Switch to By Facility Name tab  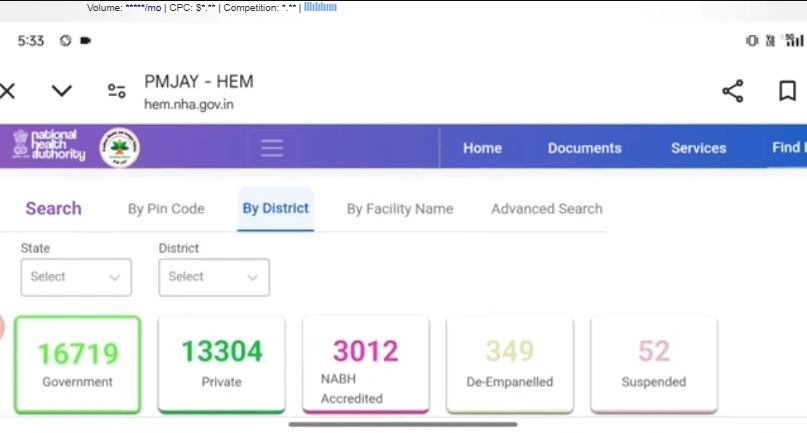400,209
